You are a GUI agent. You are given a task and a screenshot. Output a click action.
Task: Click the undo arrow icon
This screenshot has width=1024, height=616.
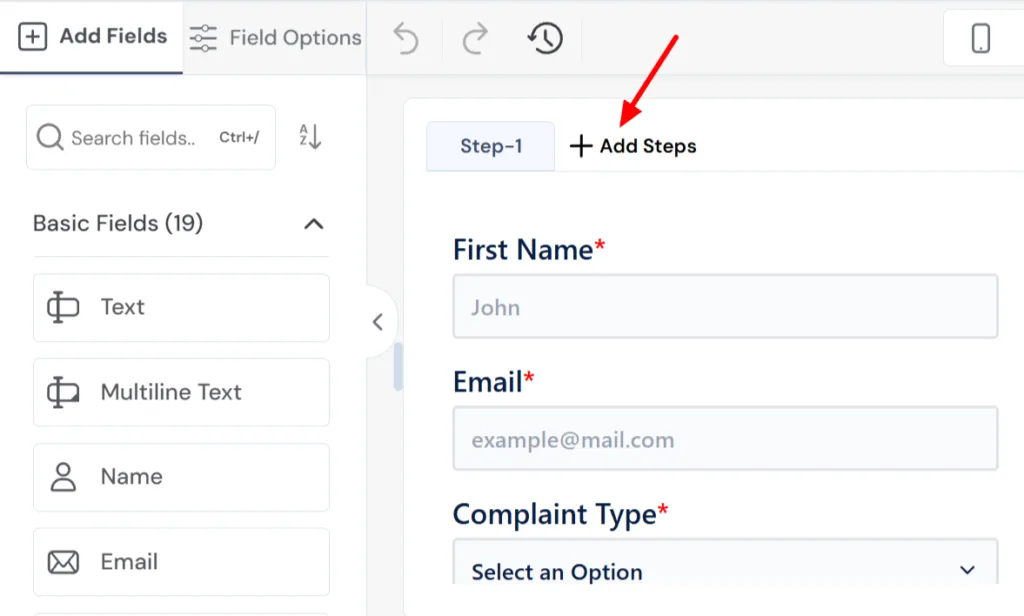coord(406,38)
